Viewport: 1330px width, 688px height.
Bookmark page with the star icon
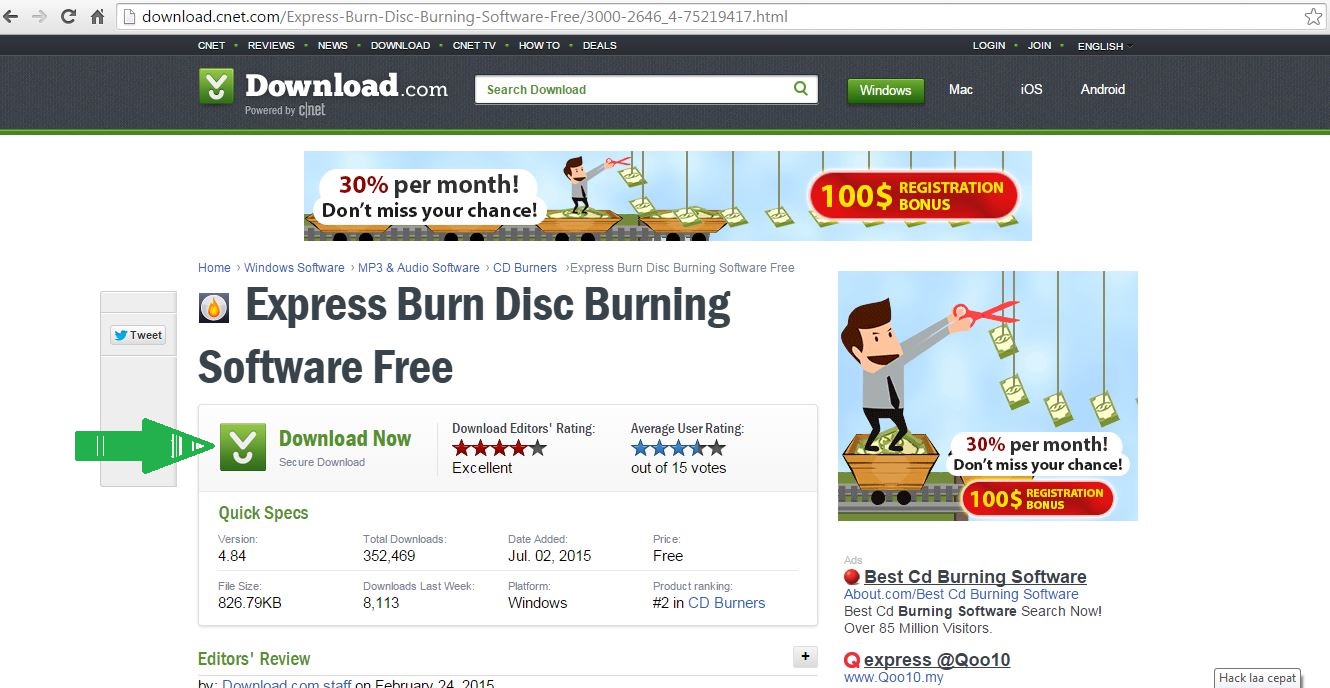tap(1313, 17)
